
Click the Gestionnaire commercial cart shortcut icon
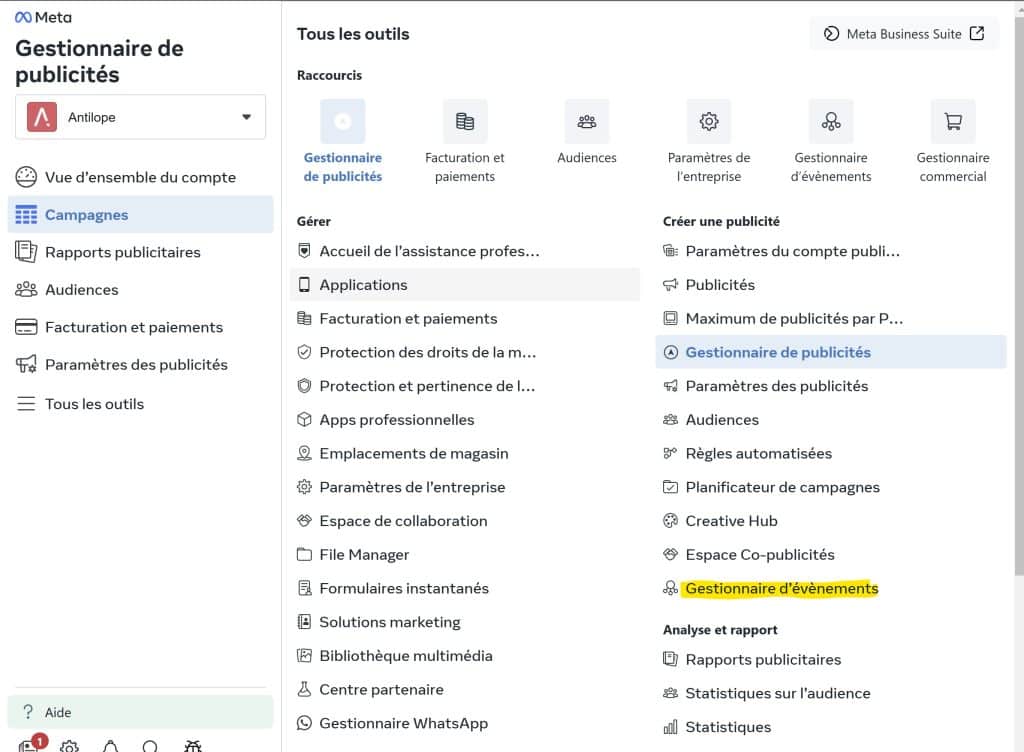tap(953, 121)
